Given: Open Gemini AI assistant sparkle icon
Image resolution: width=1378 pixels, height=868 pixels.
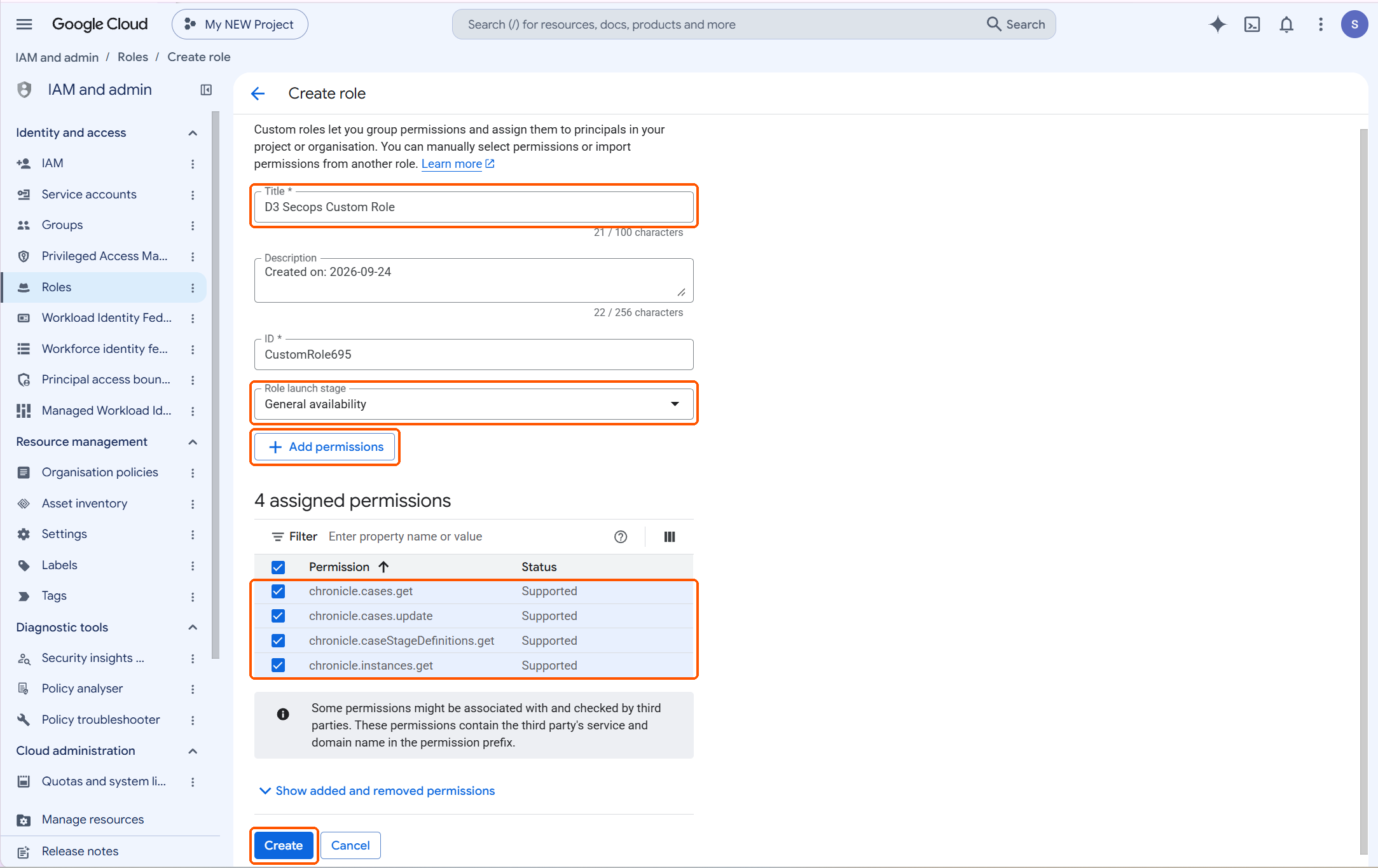Looking at the screenshot, I should (x=1217, y=24).
